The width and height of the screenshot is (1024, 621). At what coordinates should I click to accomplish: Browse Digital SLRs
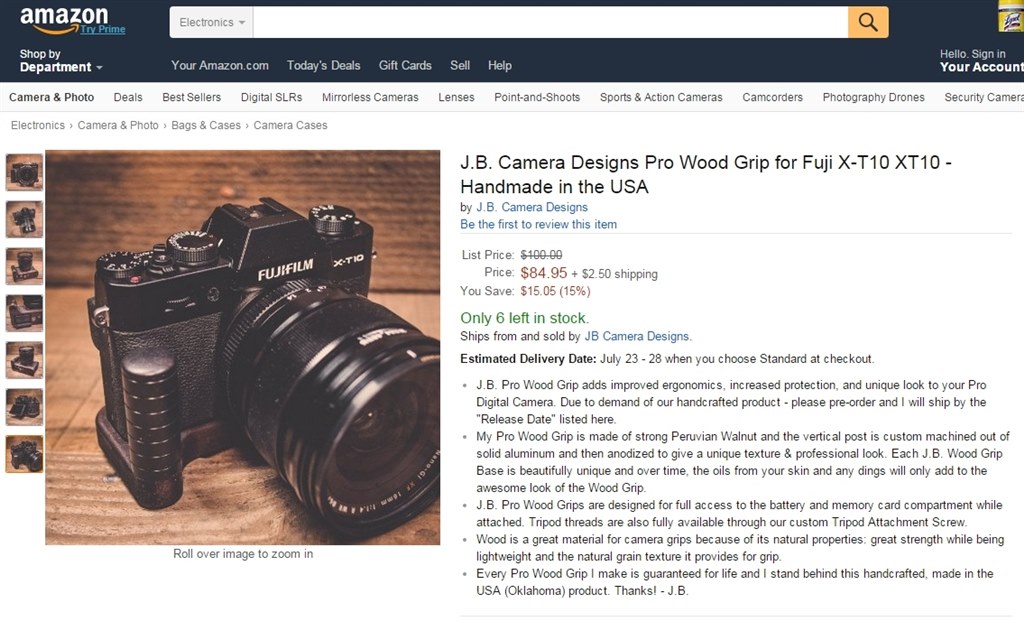coord(272,97)
